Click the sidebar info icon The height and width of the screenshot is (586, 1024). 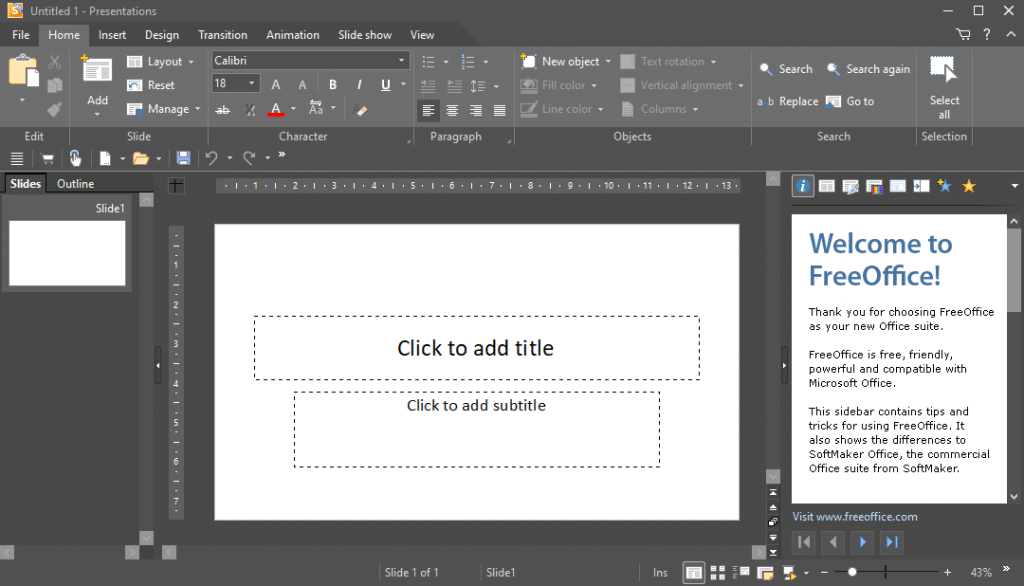coord(803,186)
